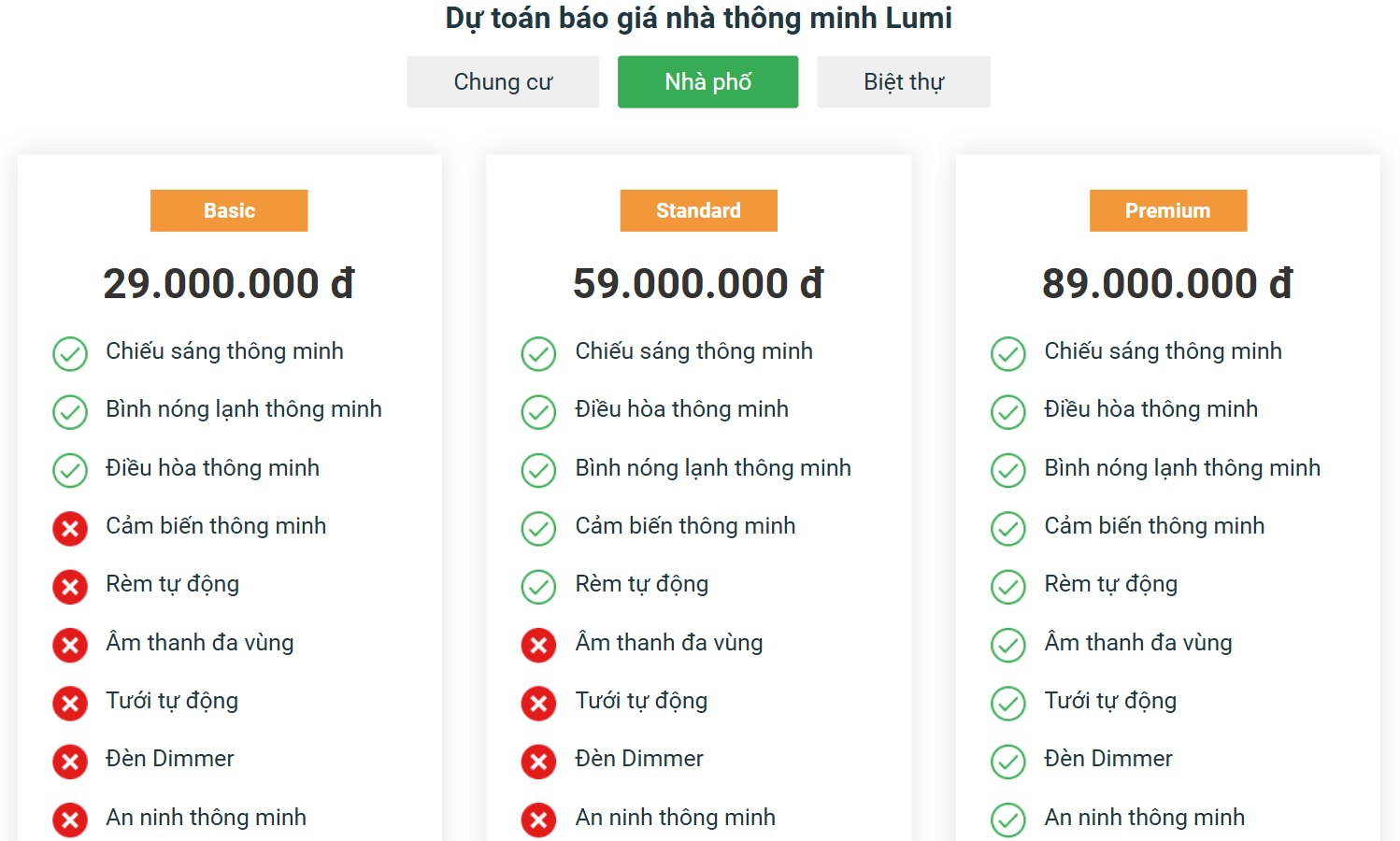
Task: Open the Biệt thự tab
Action: tap(903, 82)
